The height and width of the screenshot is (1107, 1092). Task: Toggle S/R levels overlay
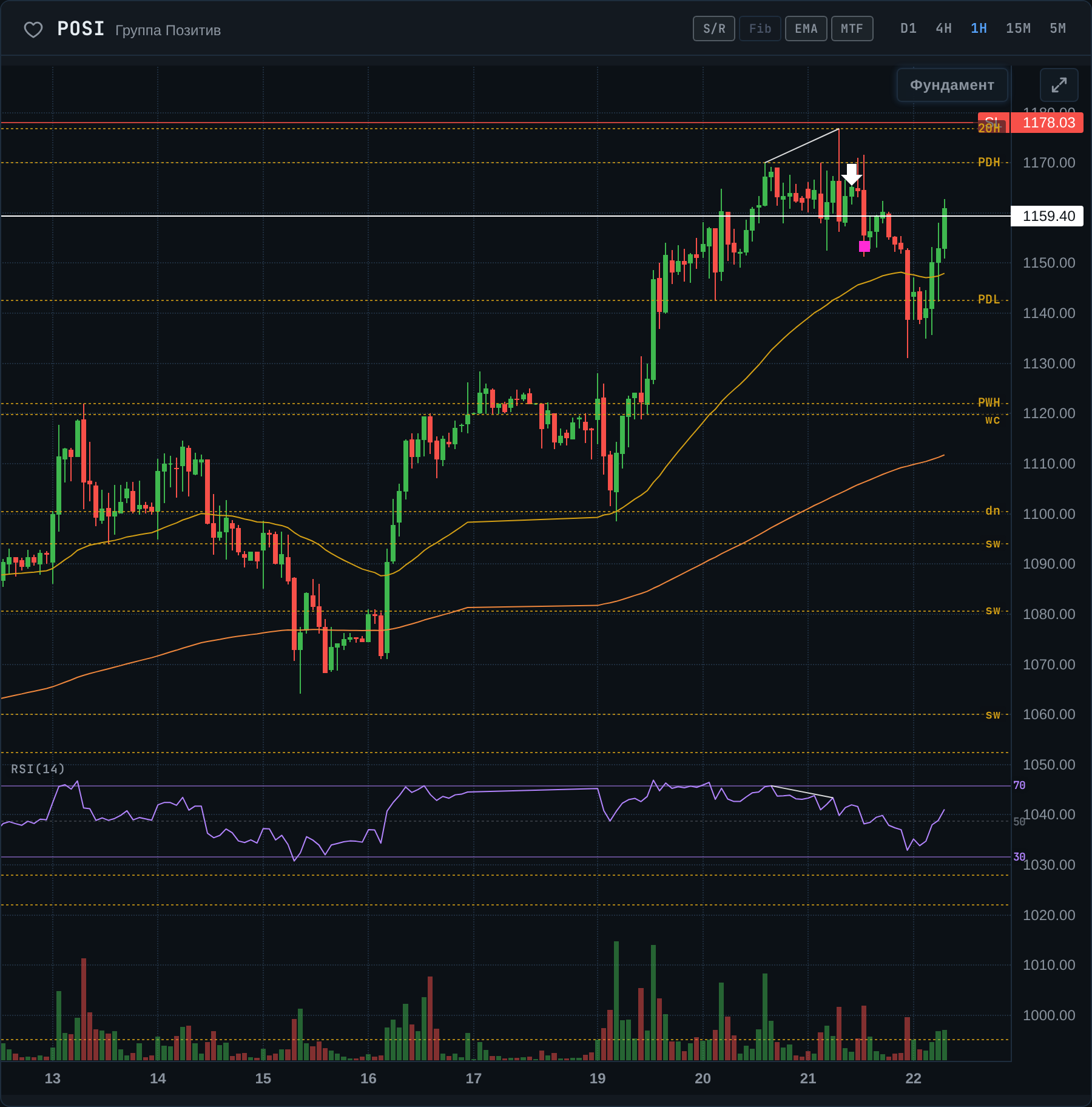(714, 29)
